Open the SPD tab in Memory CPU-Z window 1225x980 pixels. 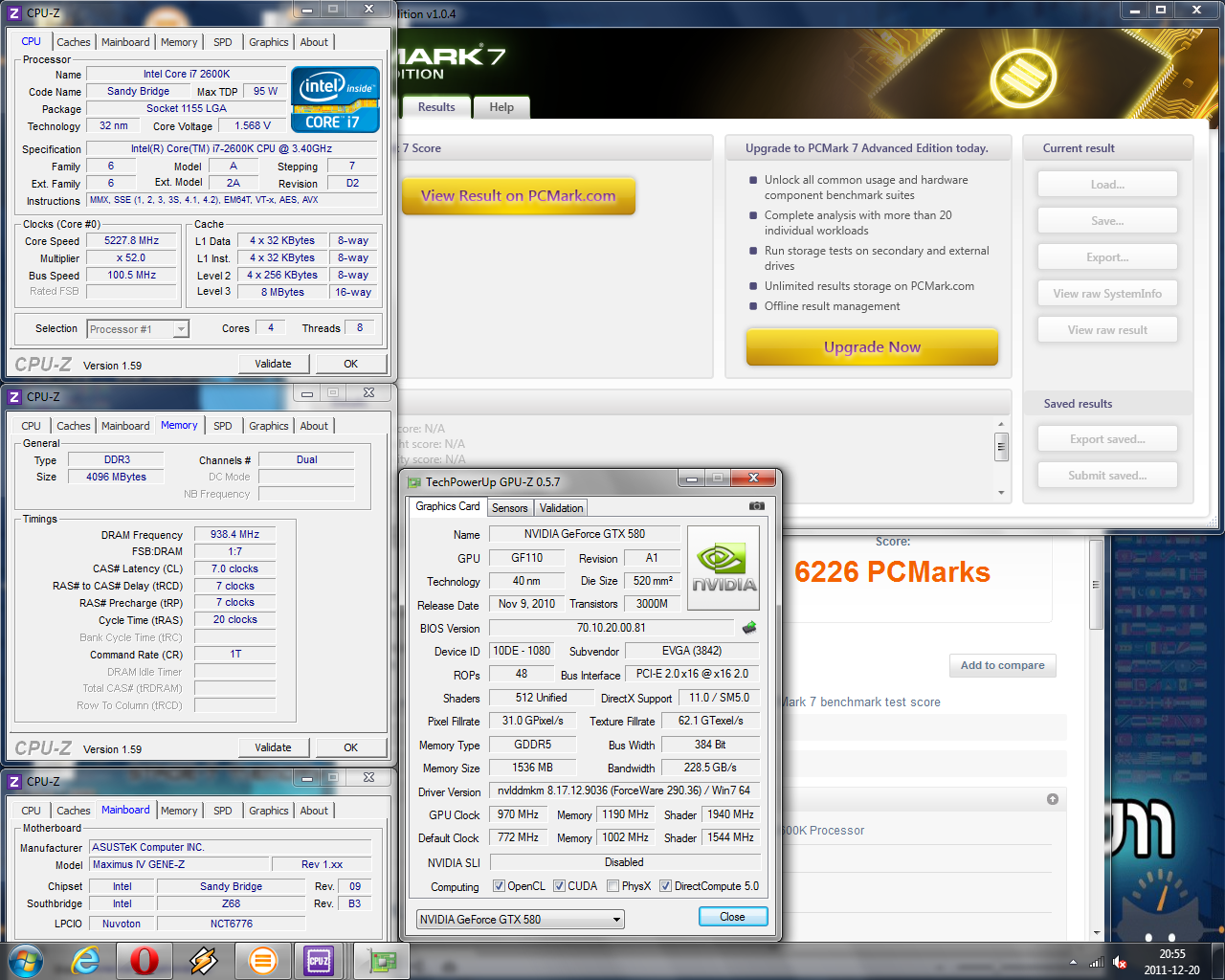tap(223, 426)
